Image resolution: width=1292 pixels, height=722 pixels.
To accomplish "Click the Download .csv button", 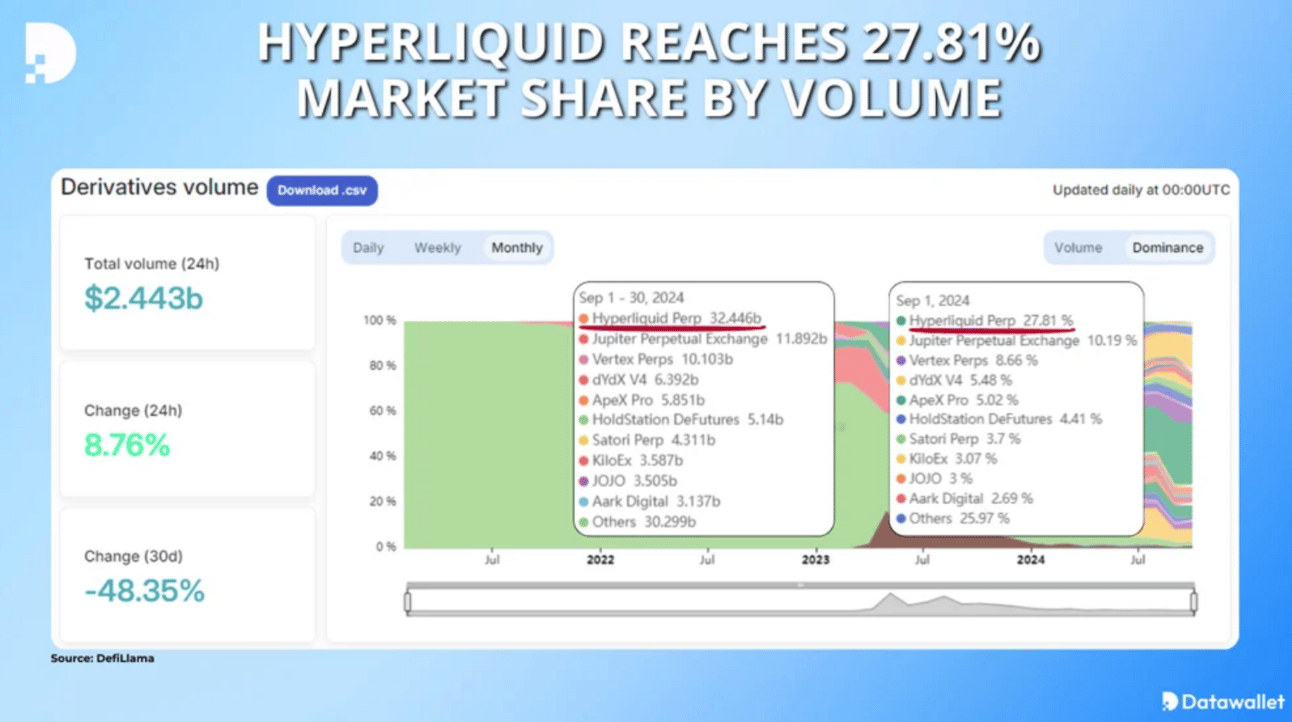I will [322, 190].
